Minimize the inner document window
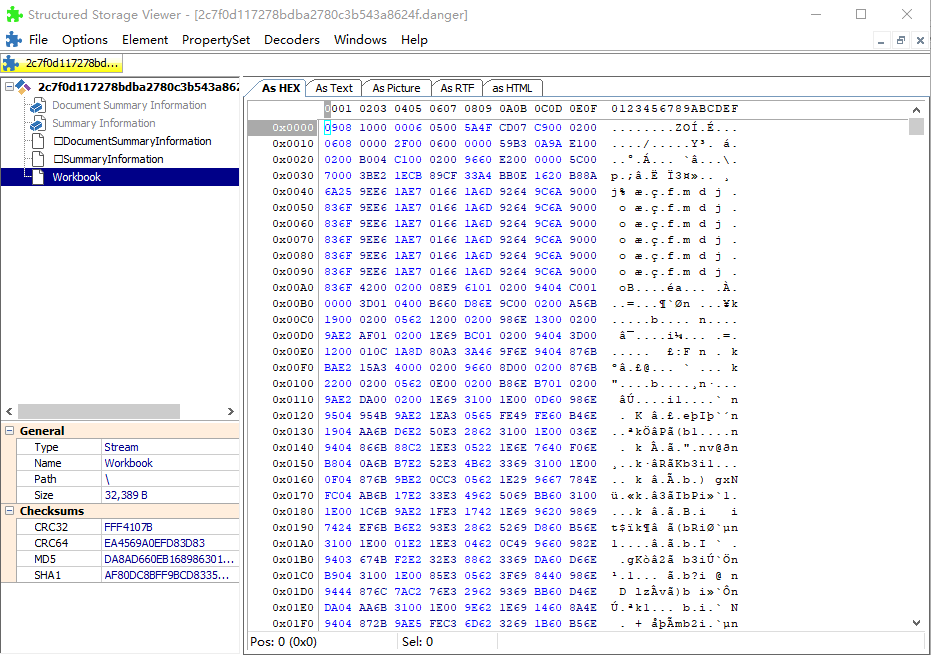931x655 pixels. point(881,40)
